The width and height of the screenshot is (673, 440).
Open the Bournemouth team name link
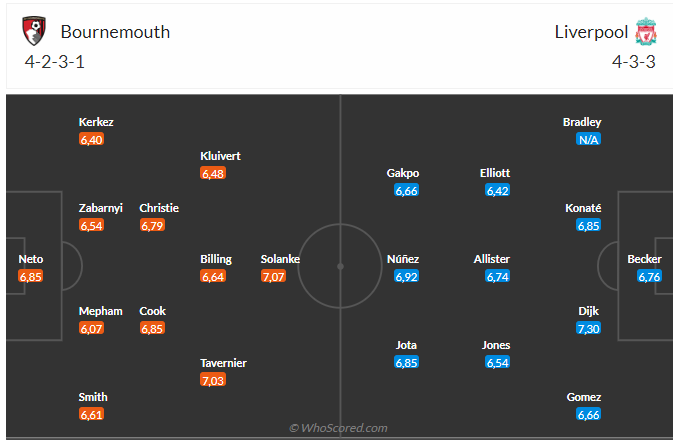115,32
